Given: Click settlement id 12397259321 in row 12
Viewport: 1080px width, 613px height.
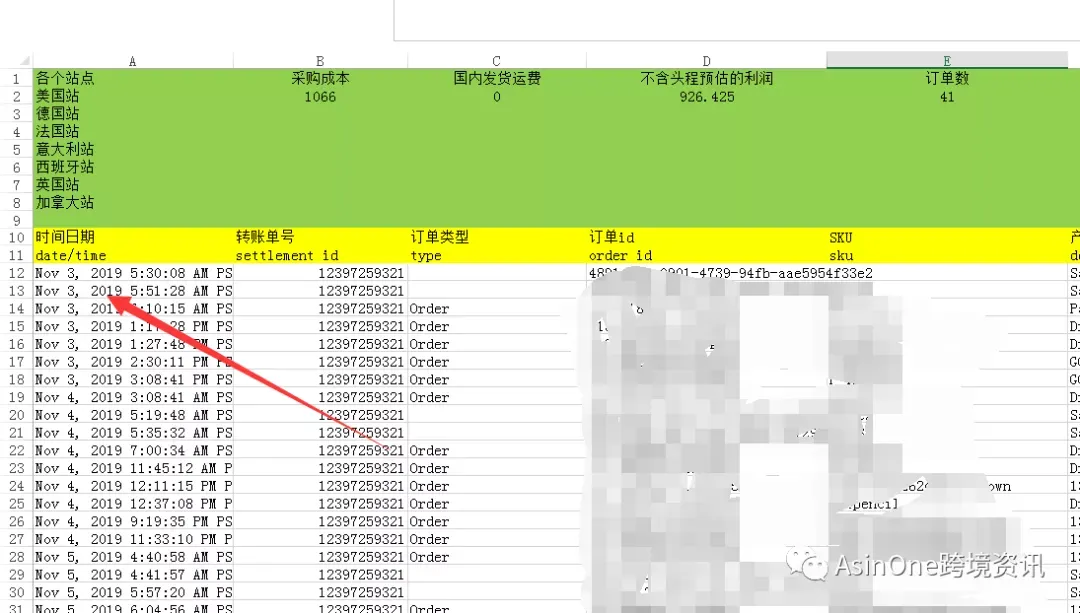Looking at the screenshot, I should [320, 273].
